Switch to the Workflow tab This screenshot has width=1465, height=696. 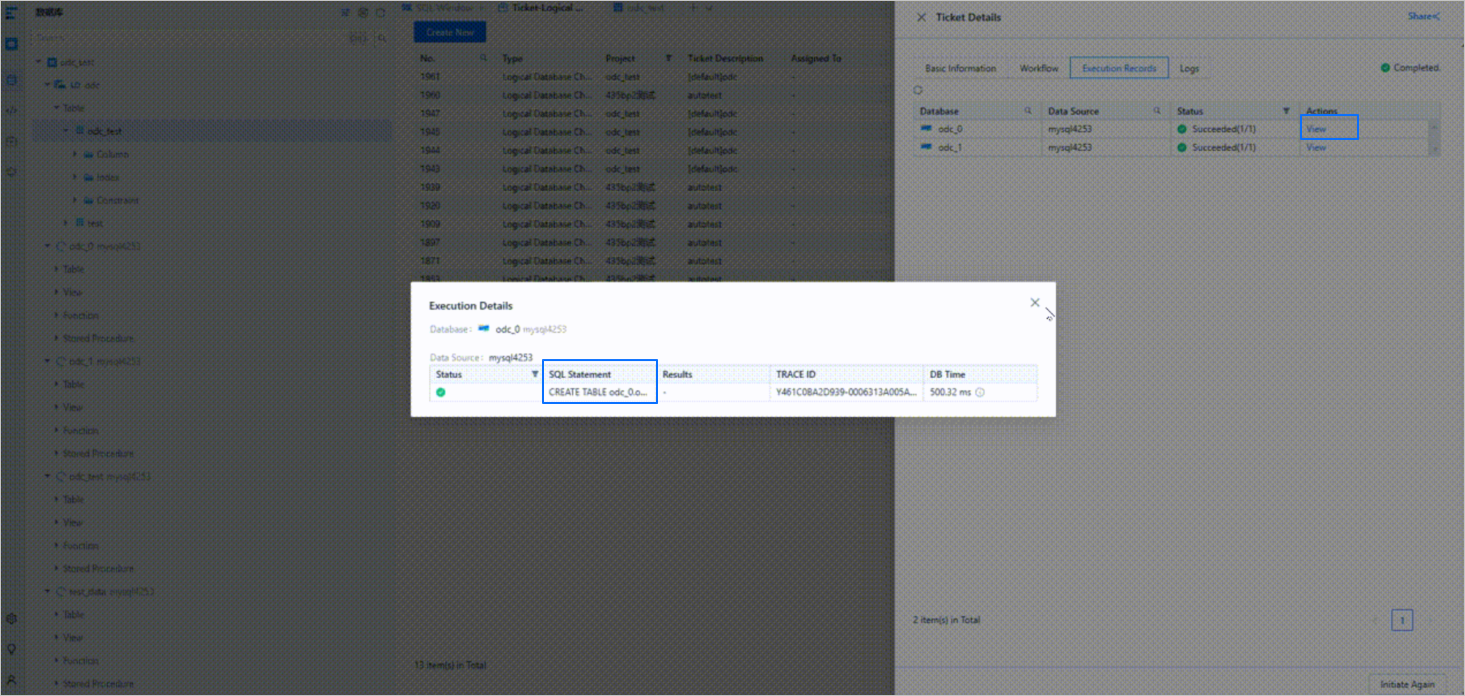point(1039,69)
